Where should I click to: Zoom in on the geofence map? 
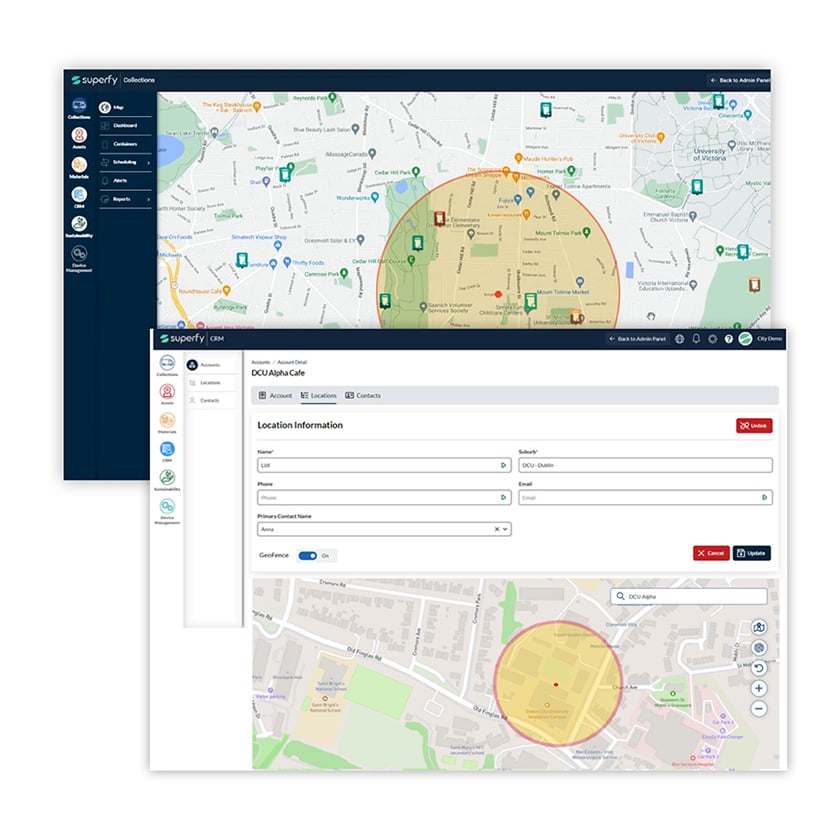click(759, 688)
